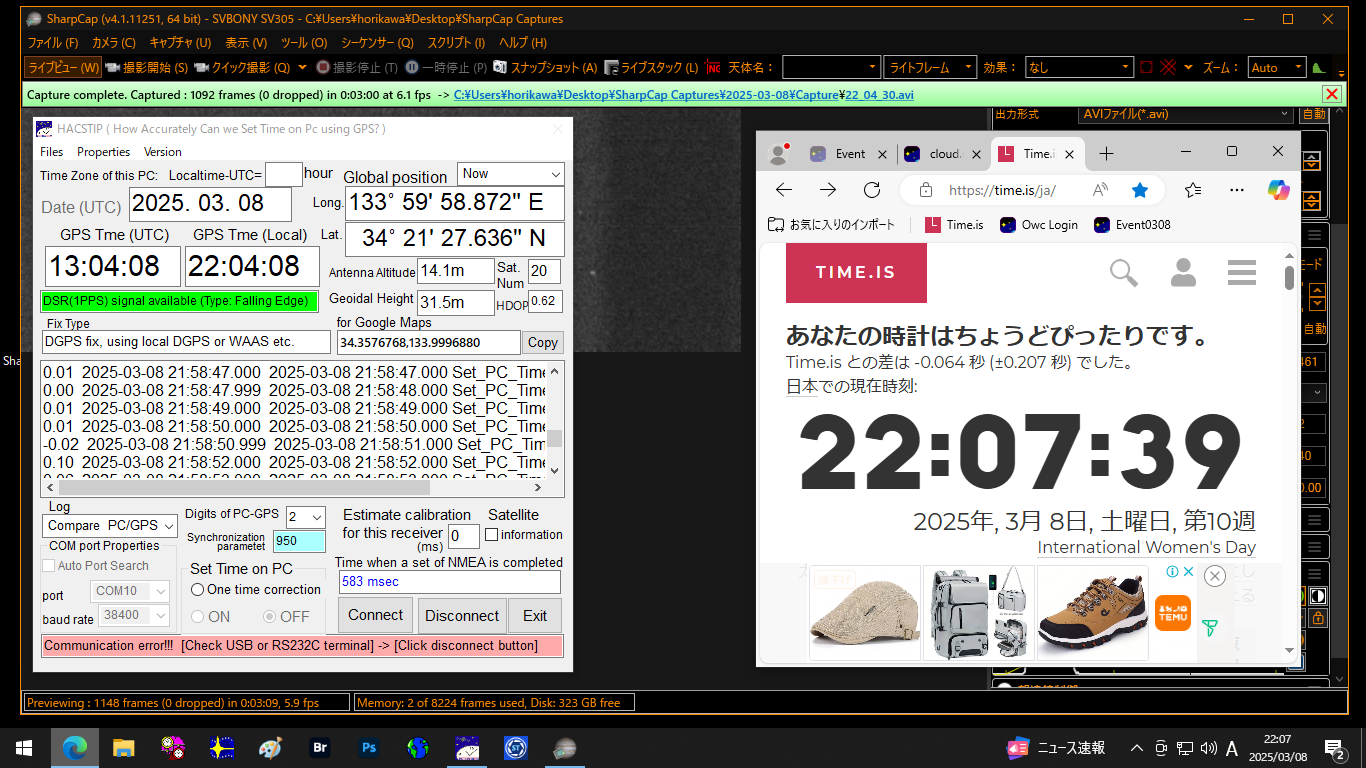Toggle the ライブビュー live view button
Viewport: 1366px width, 768px height.
point(63,68)
